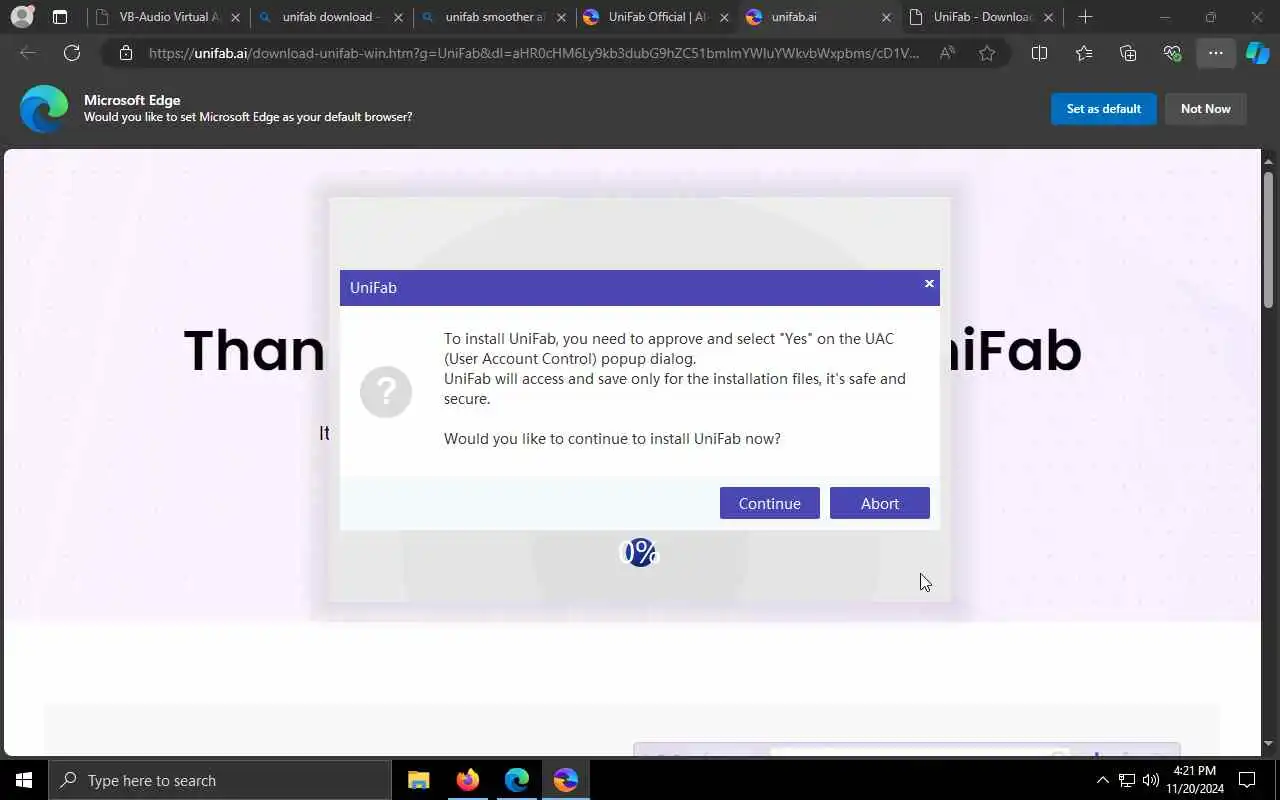
Task: Open Edge Settings and more menu
Action: click(1216, 53)
